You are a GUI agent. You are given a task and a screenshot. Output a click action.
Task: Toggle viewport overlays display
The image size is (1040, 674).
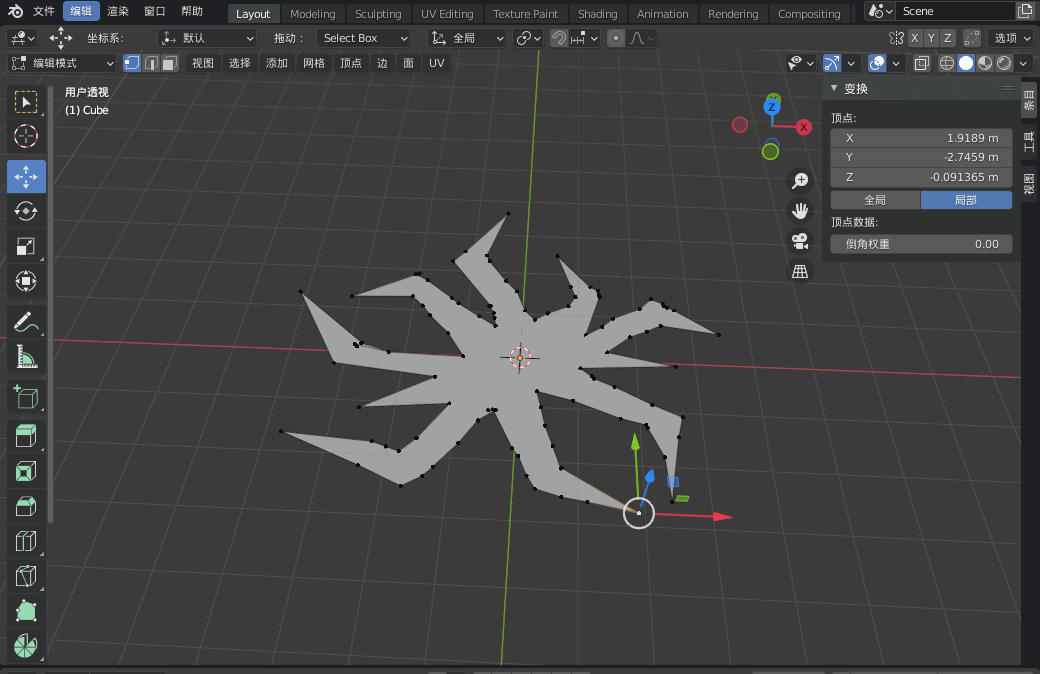(877, 63)
